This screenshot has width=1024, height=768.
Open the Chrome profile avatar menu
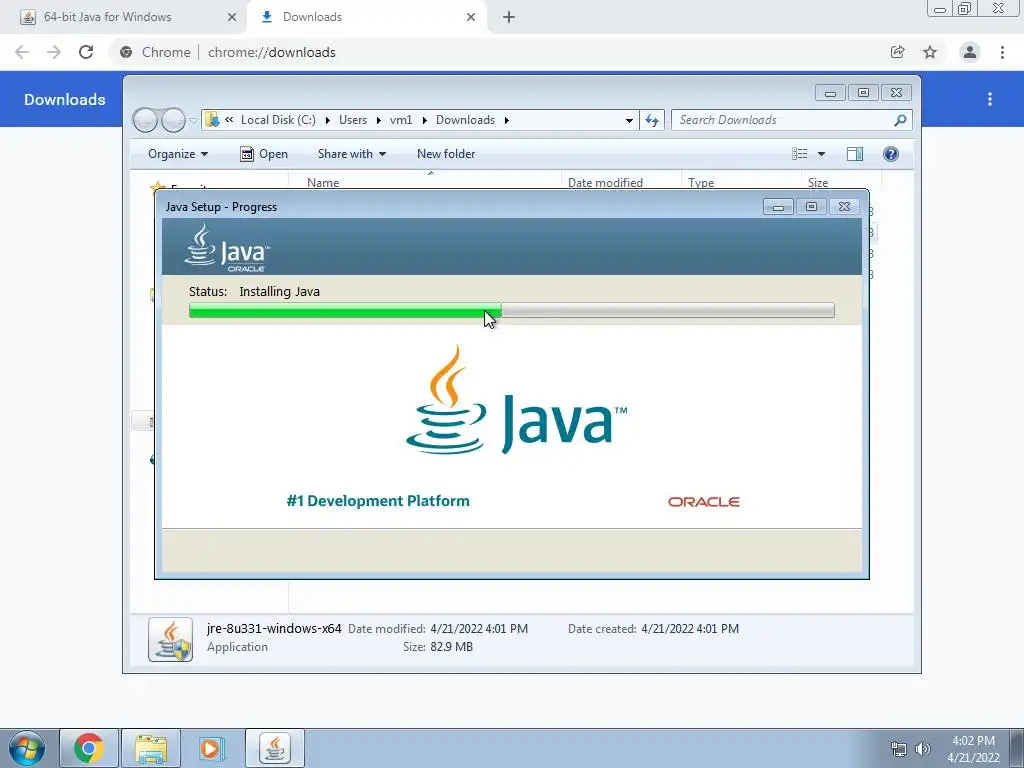click(970, 52)
